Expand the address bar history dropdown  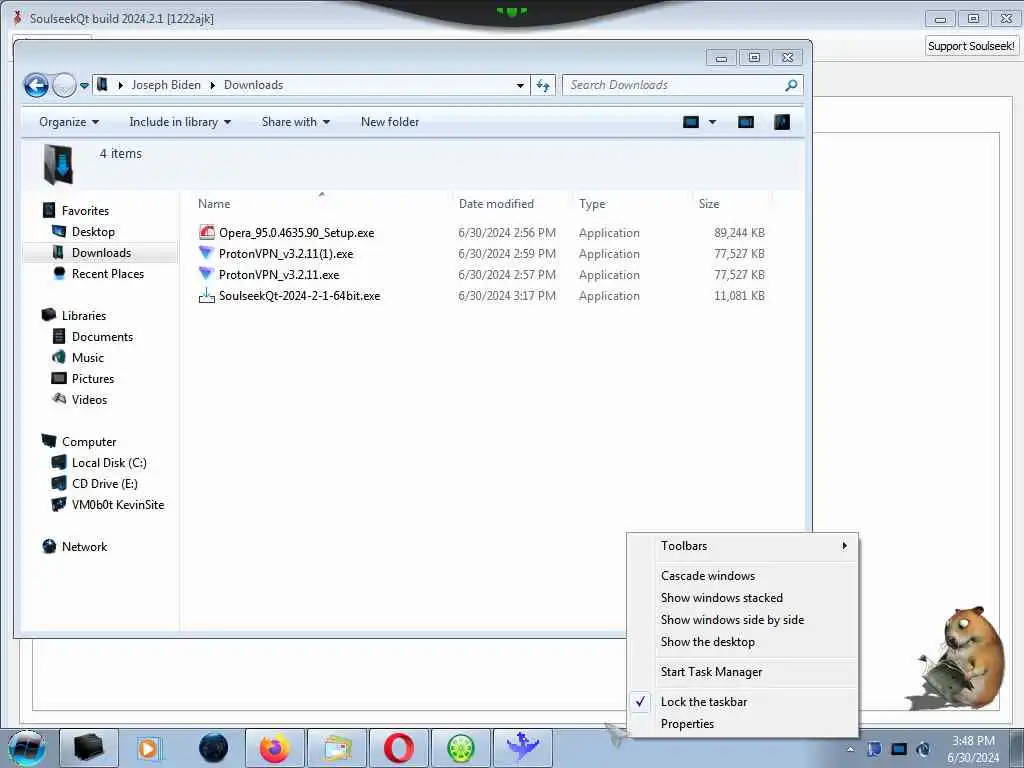click(x=520, y=86)
